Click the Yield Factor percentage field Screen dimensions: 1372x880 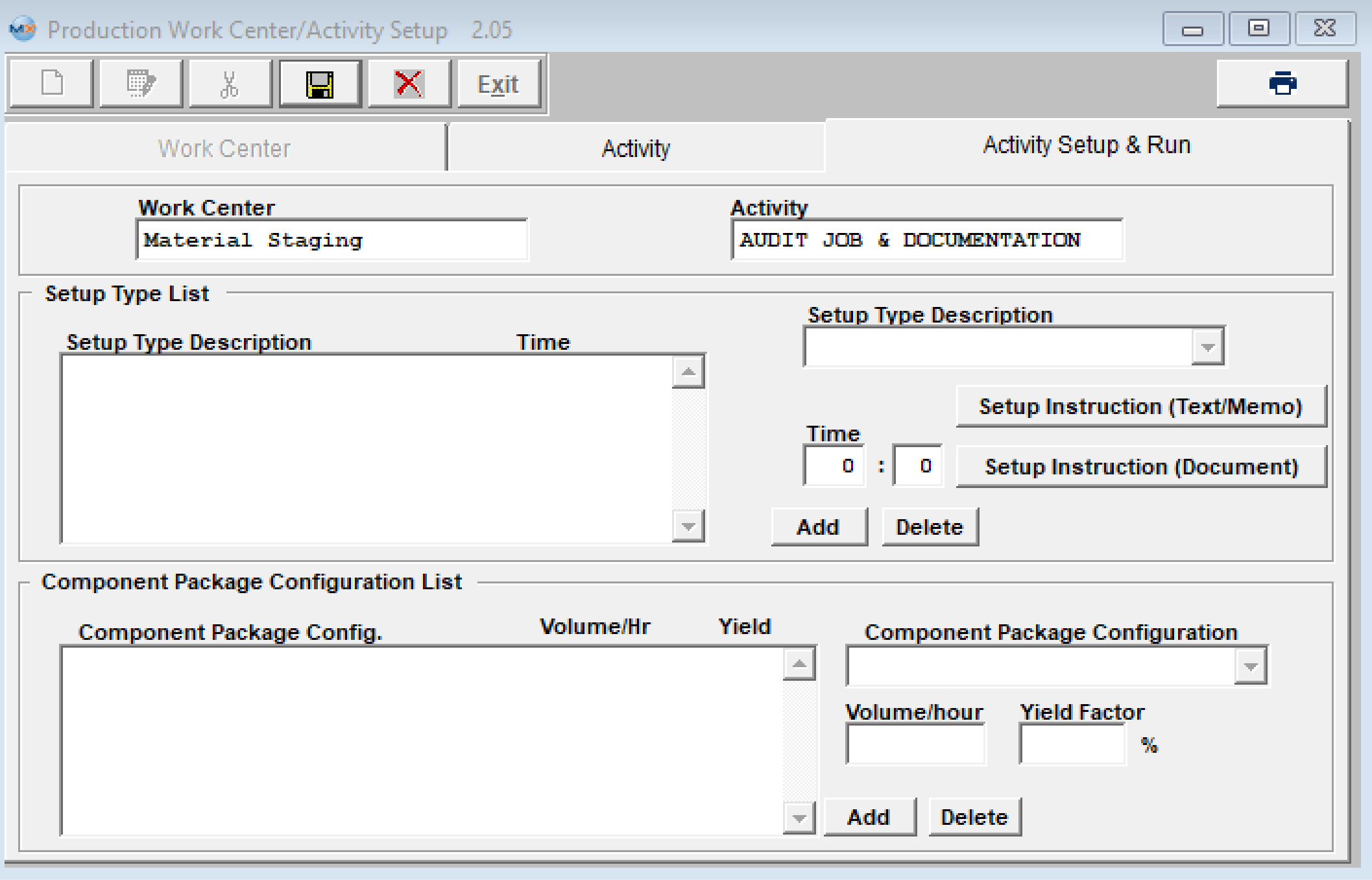click(x=1072, y=744)
